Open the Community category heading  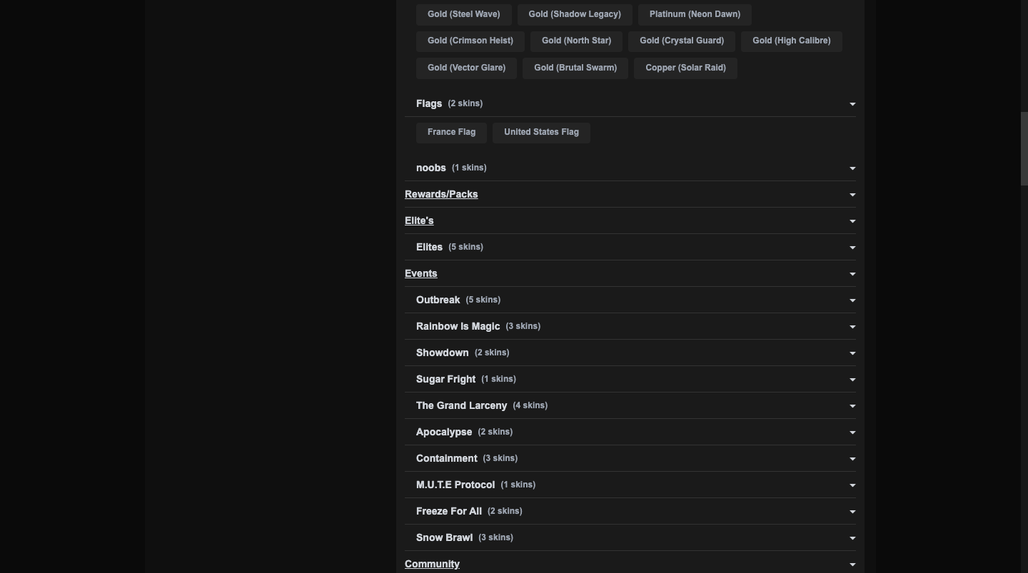coord(432,564)
